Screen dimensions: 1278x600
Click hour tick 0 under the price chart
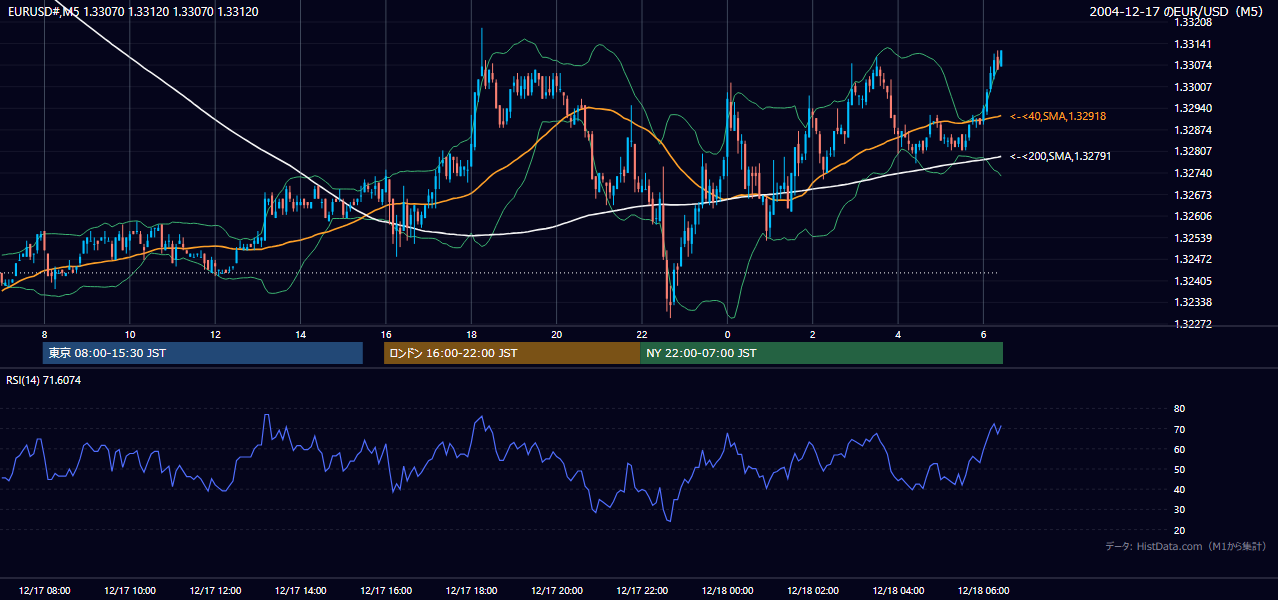[728, 334]
